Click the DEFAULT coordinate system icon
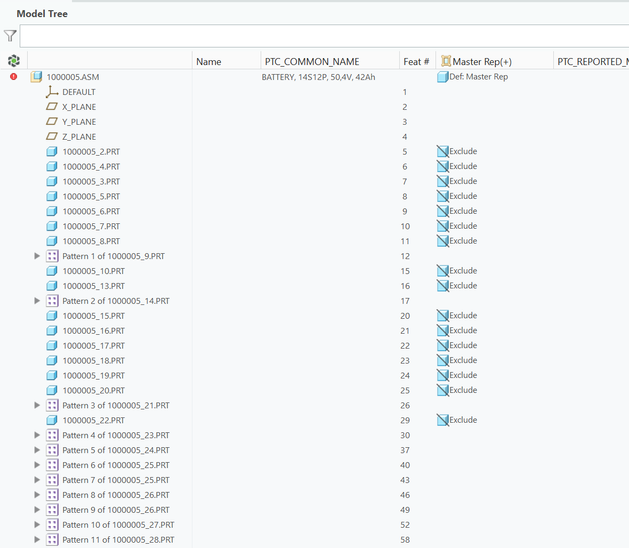This screenshot has height=548, width=629. [52, 92]
